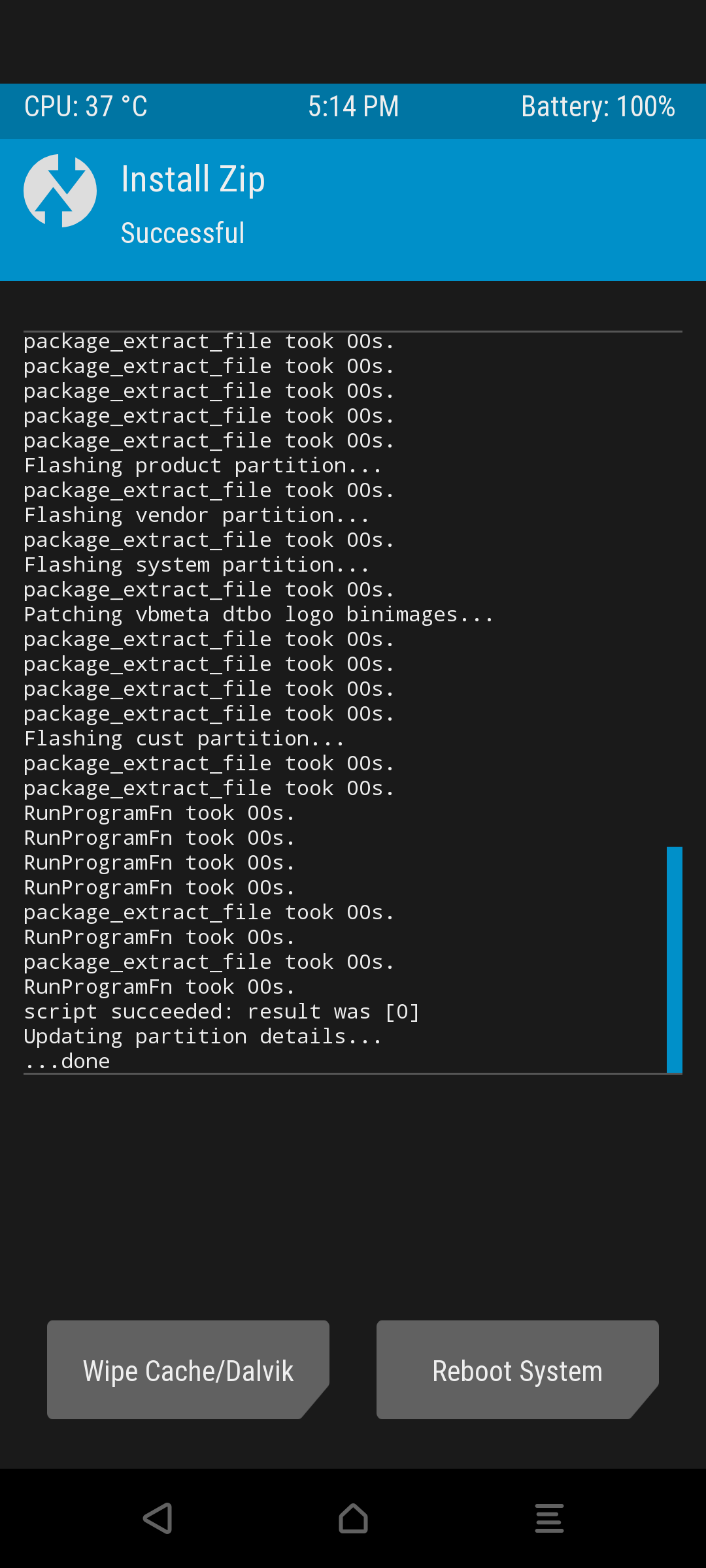Select the 'Updating partition details' line
This screenshot has width=706, height=1568.
(x=203, y=1037)
